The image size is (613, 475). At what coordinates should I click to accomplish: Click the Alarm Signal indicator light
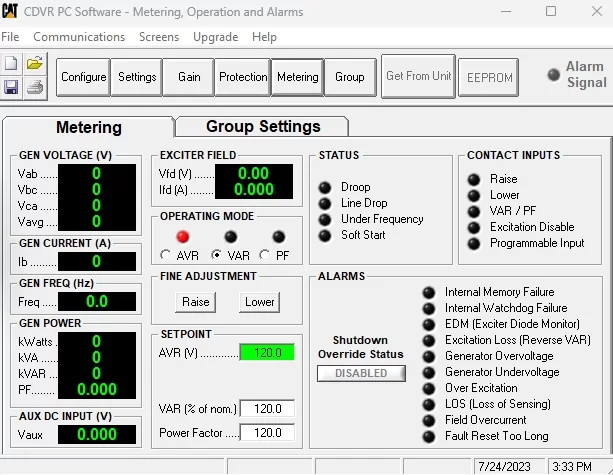click(553, 75)
